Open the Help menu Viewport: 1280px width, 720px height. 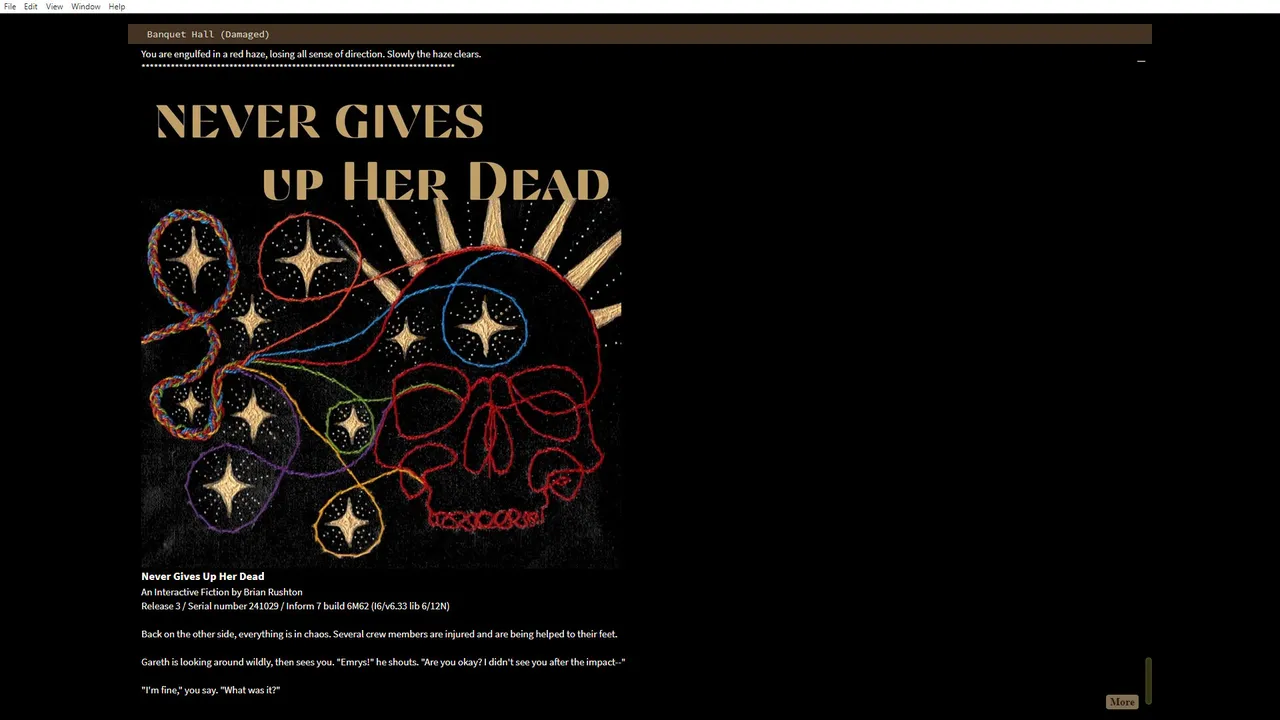117,7
